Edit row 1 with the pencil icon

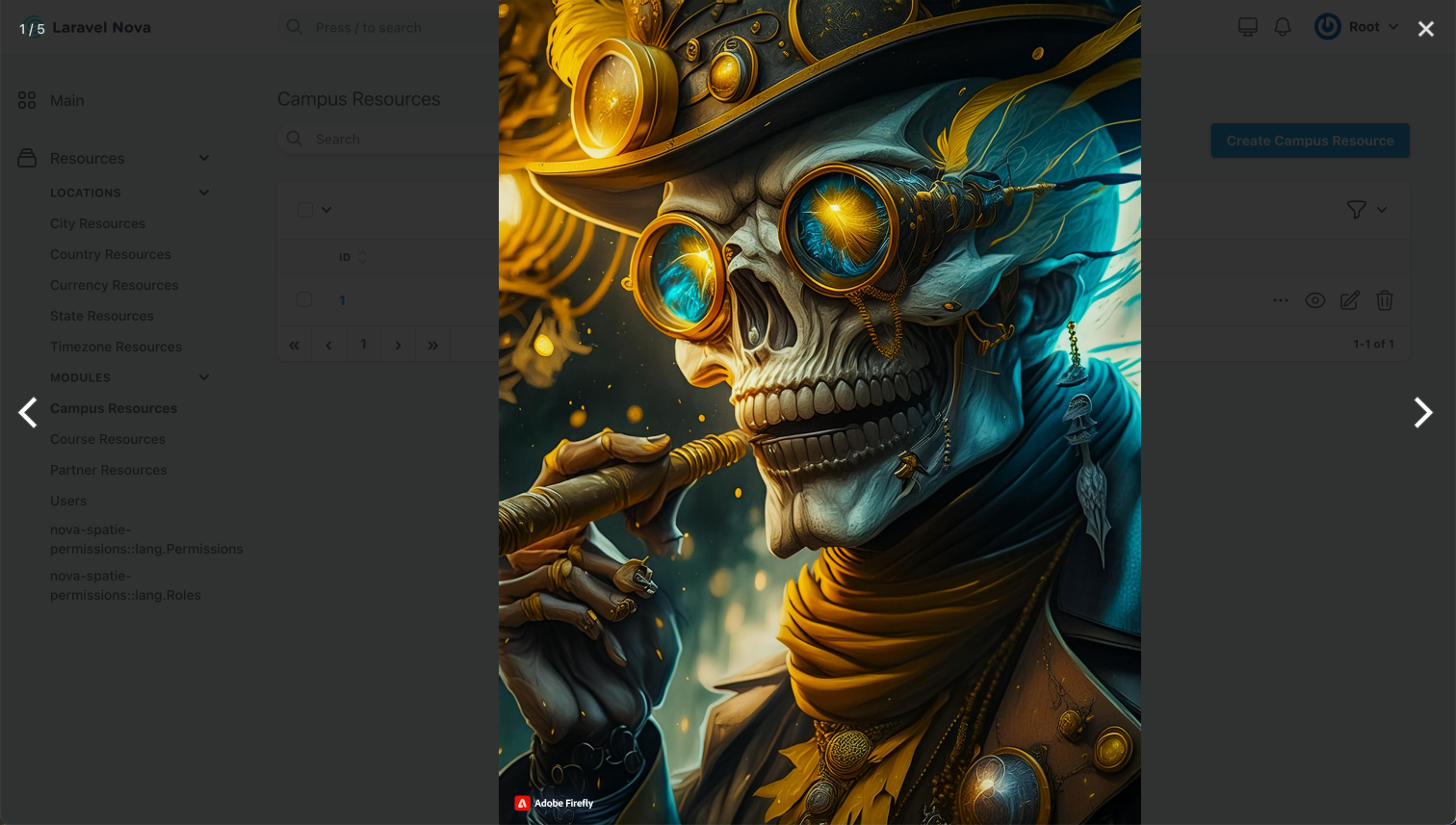click(1350, 300)
